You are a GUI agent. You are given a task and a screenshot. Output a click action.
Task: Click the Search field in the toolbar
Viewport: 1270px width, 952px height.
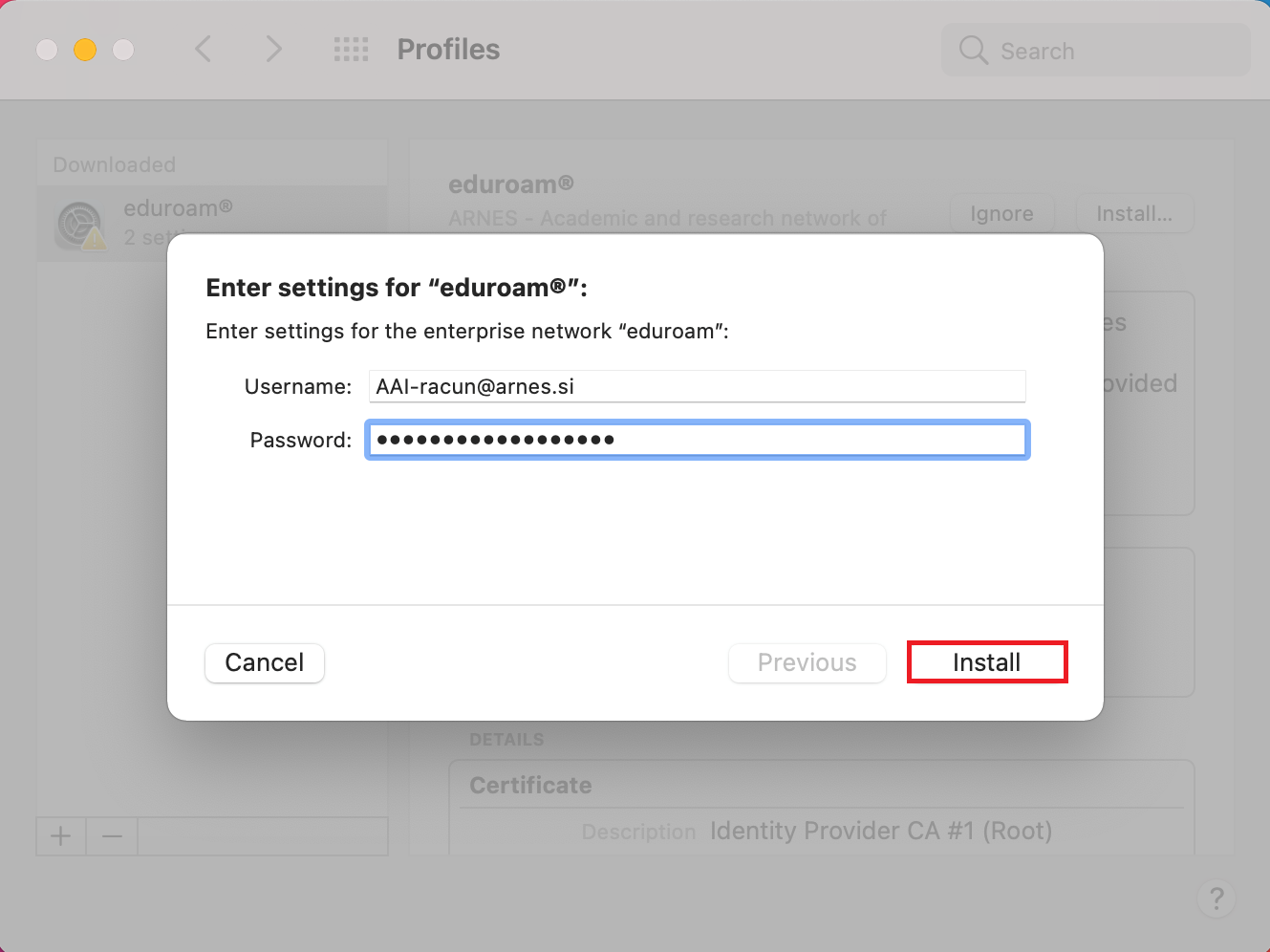(1096, 50)
